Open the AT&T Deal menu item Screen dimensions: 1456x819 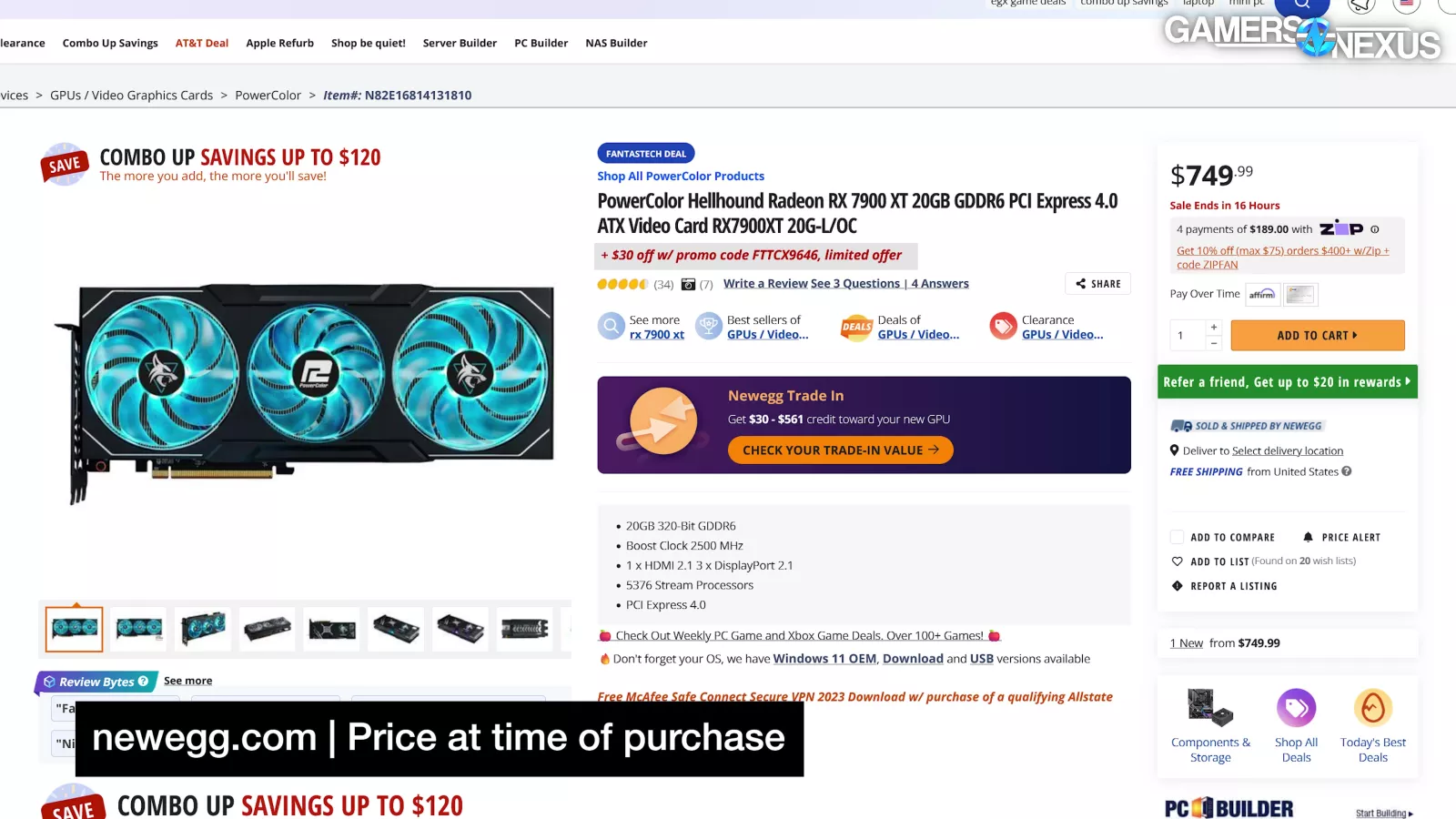click(202, 43)
